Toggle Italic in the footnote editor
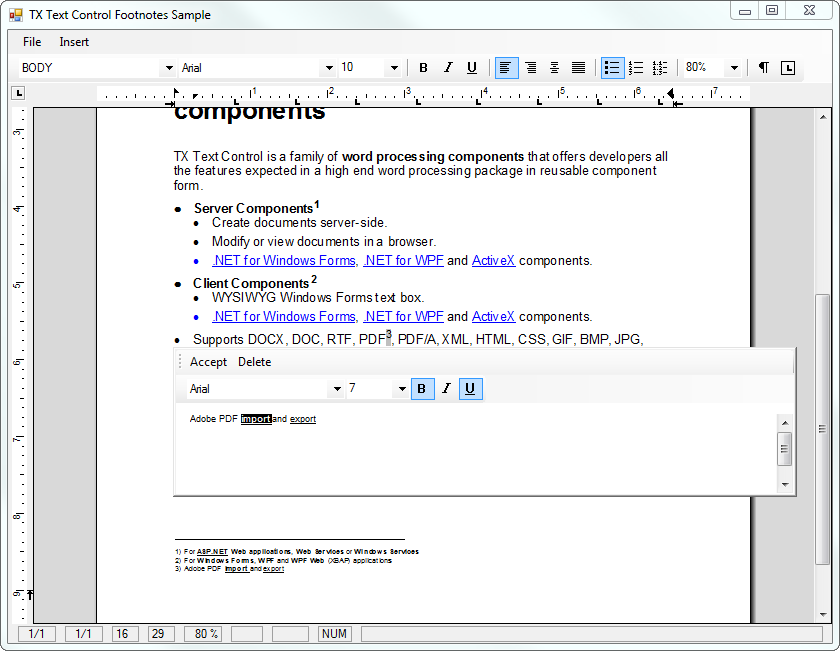Screen dimensions: 840x651 [x=446, y=389]
